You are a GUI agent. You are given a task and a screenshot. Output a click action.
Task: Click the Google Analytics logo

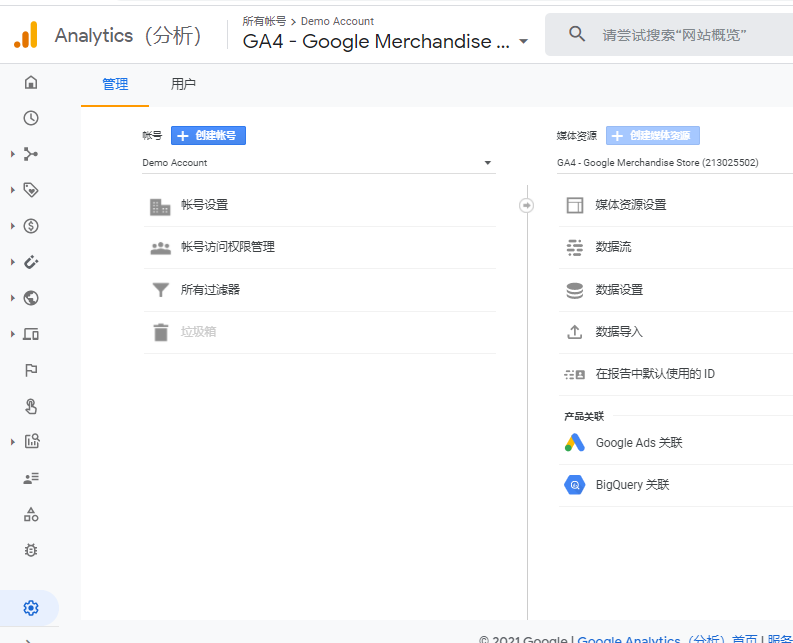(26, 35)
